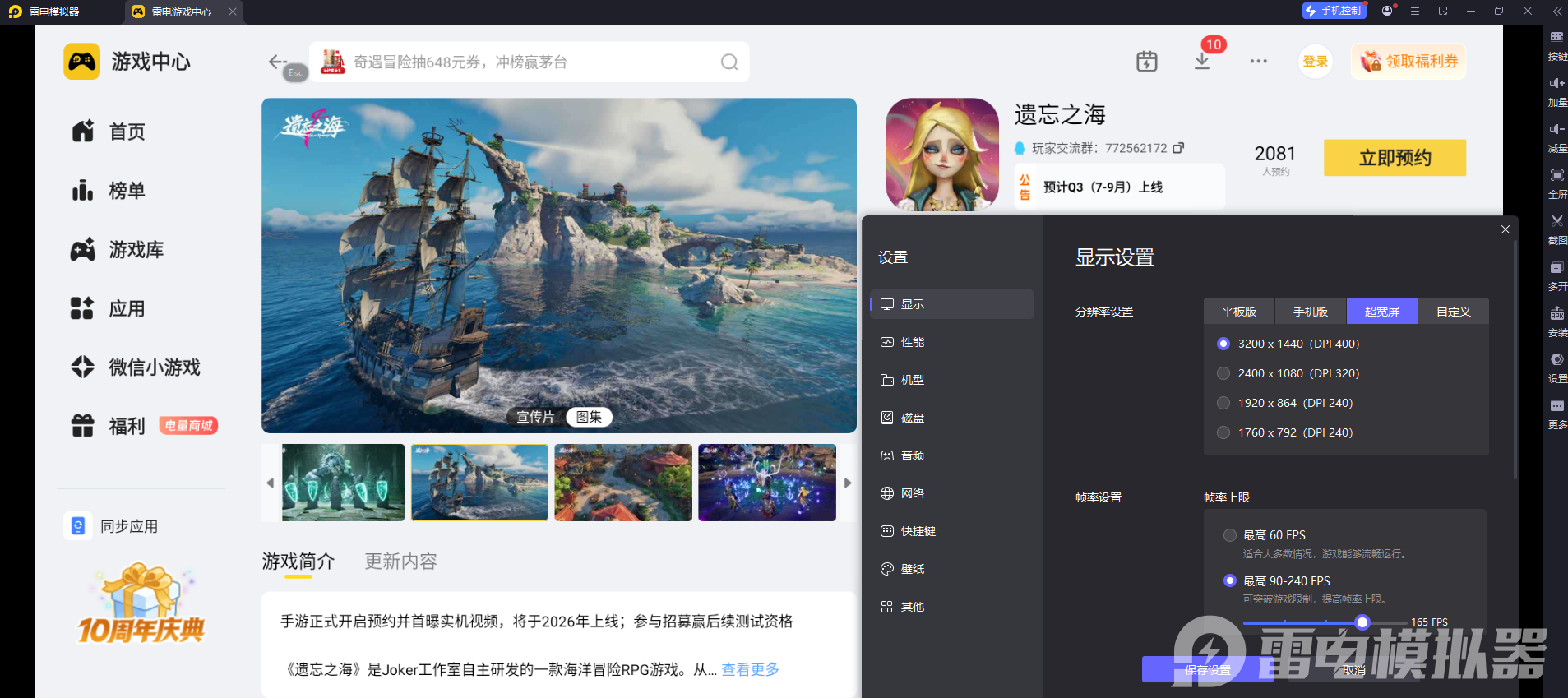Click the install APK (安装) icon
The height and width of the screenshot is (698, 1568).
tap(1556, 314)
